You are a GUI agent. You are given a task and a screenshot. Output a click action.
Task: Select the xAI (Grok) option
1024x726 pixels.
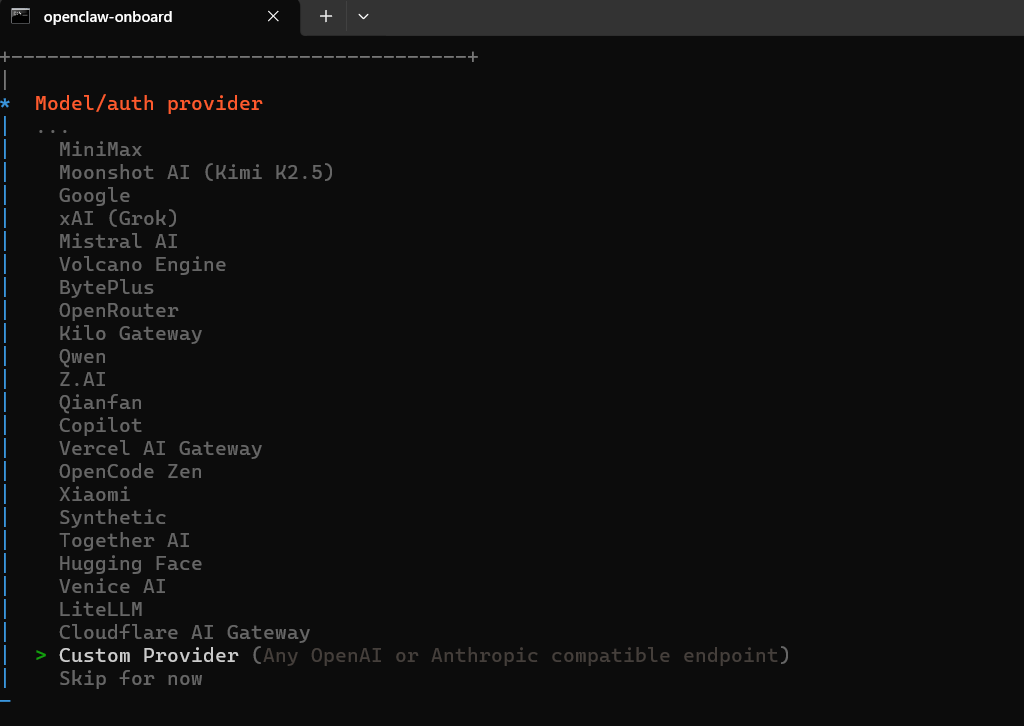[118, 219]
